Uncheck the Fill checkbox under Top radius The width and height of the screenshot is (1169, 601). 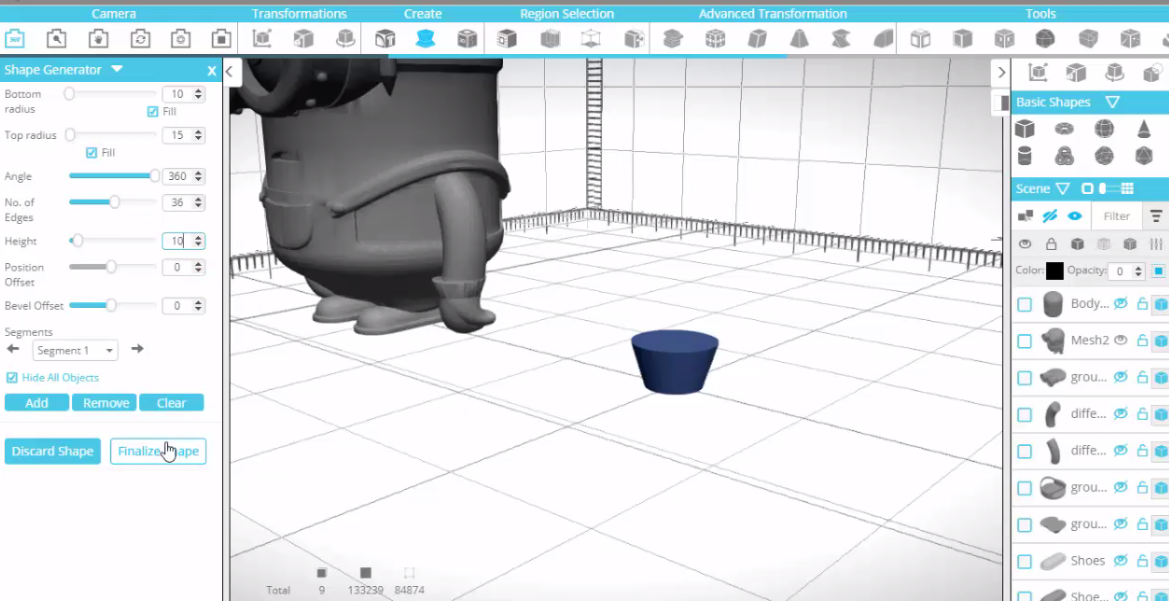[91, 152]
